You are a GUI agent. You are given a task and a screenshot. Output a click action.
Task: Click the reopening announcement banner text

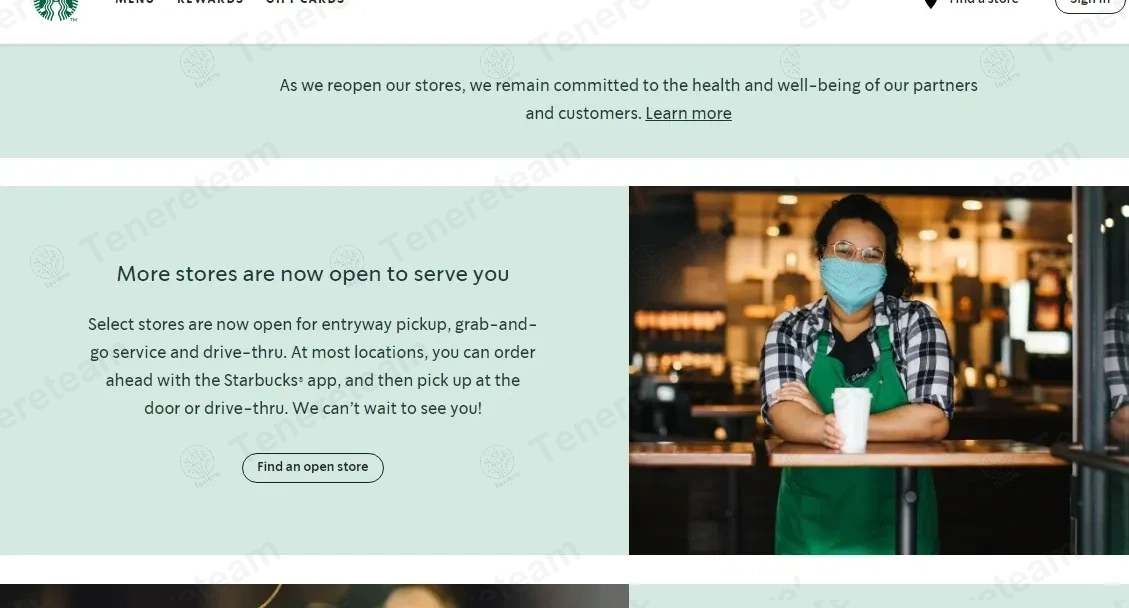tap(629, 99)
